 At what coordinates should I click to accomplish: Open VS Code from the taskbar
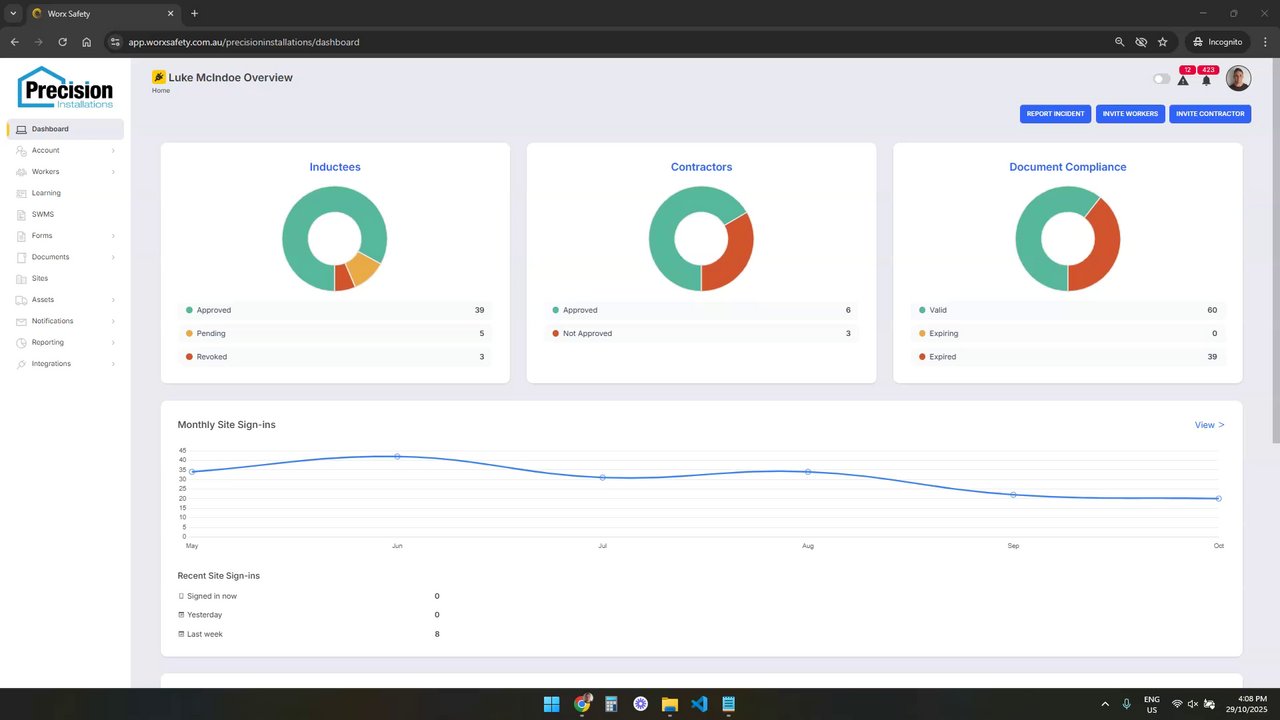tap(699, 704)
